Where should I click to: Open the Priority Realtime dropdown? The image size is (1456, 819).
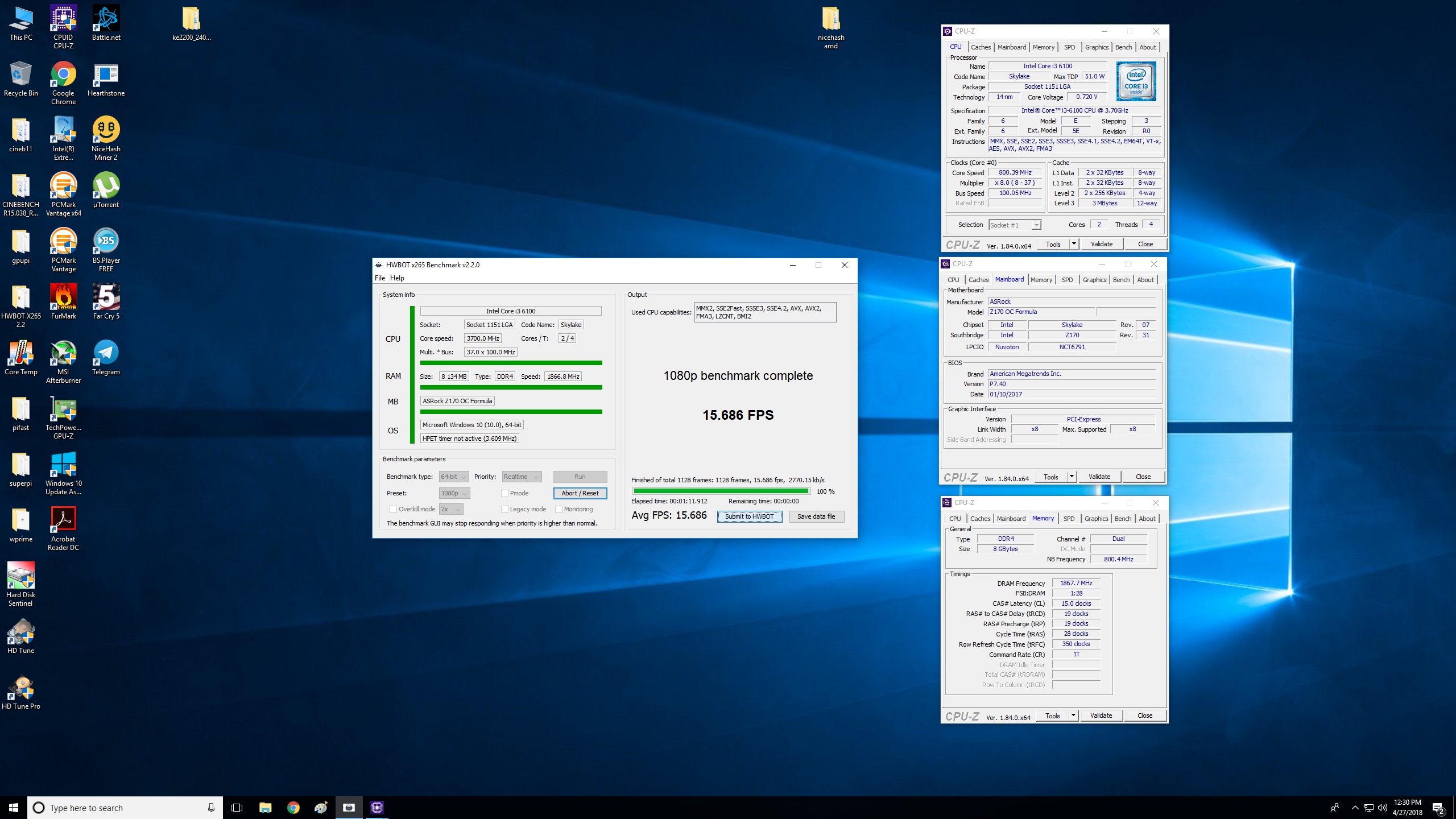(x=522, y=477)
